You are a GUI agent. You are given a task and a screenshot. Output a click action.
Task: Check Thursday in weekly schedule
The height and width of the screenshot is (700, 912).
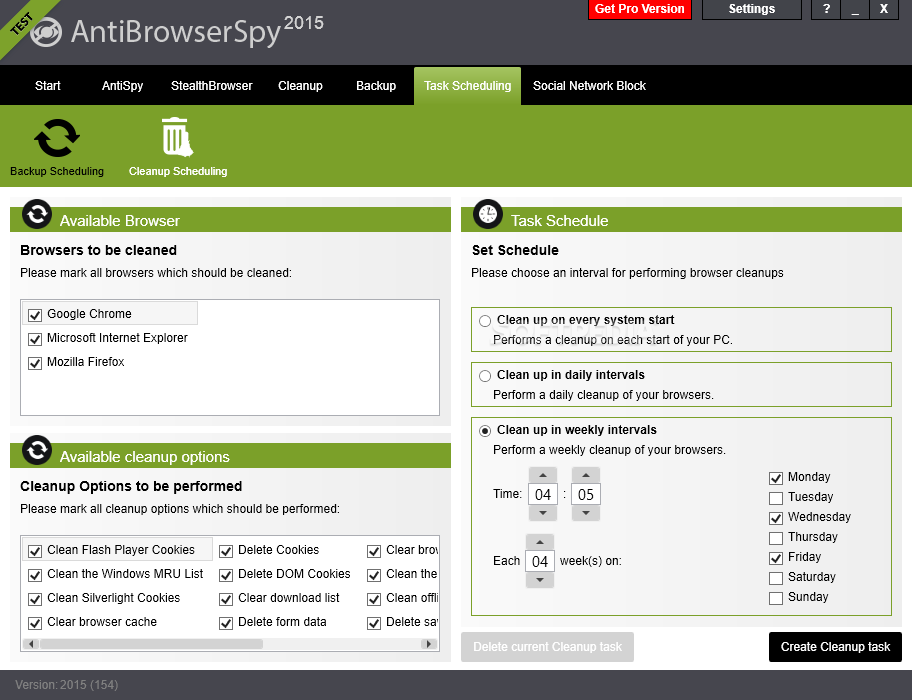(x=776, y=538)
